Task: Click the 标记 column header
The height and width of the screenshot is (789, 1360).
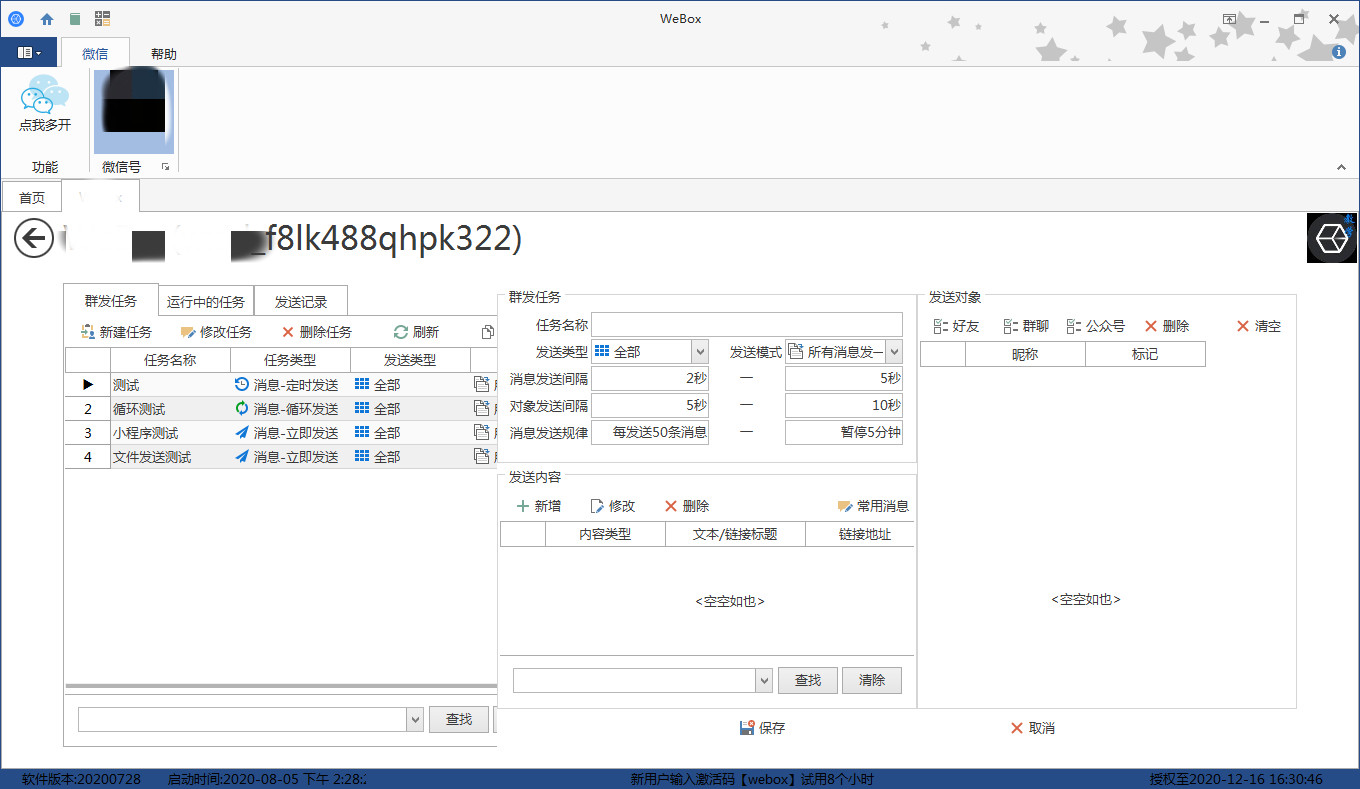Action: pos(1145,354)
